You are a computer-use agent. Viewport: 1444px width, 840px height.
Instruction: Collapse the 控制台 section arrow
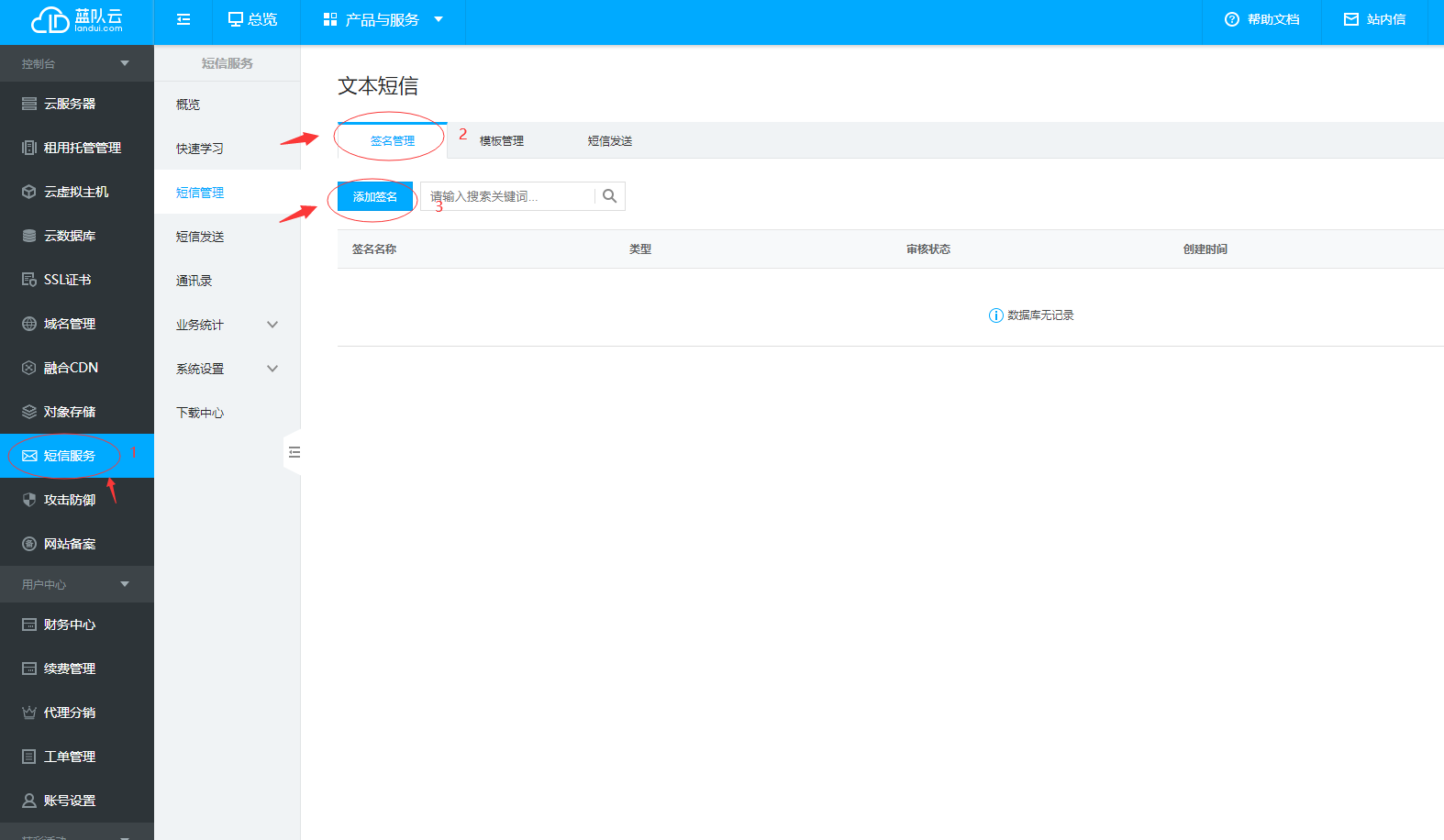point(125,63)
